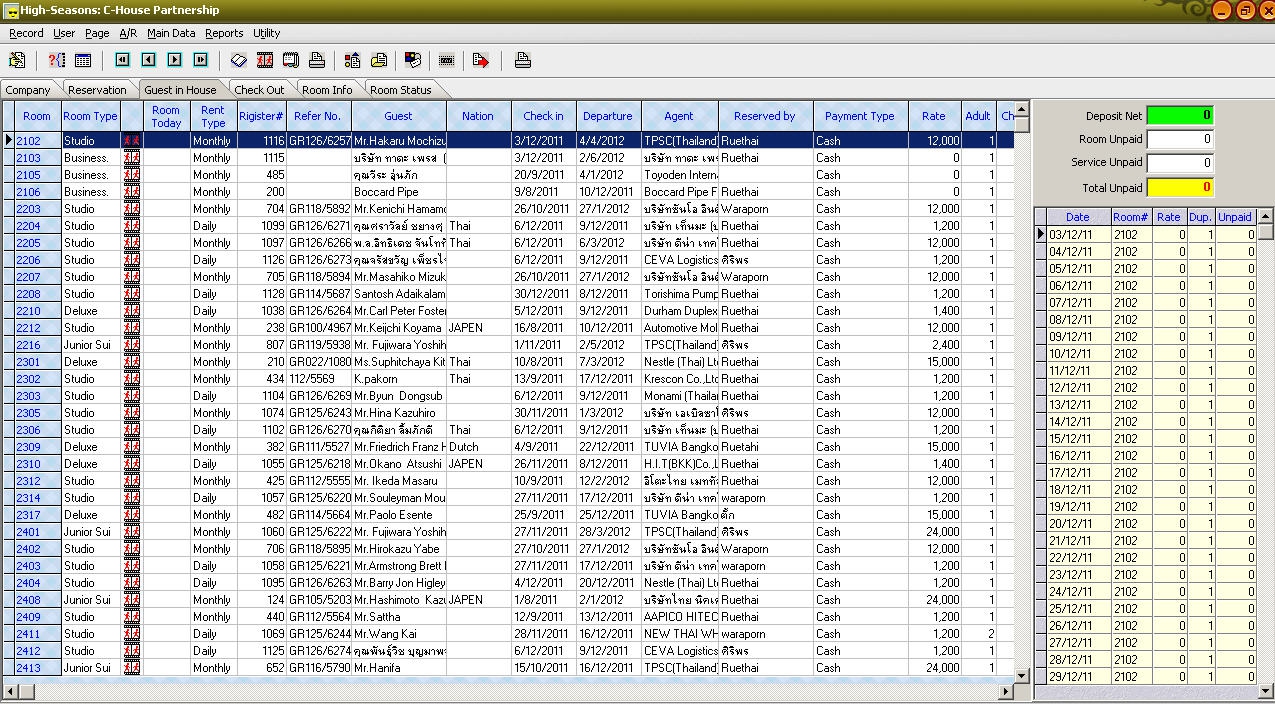Click the next record arrow button
This screenshot has height=704, width=1275.
coord(174,60)
